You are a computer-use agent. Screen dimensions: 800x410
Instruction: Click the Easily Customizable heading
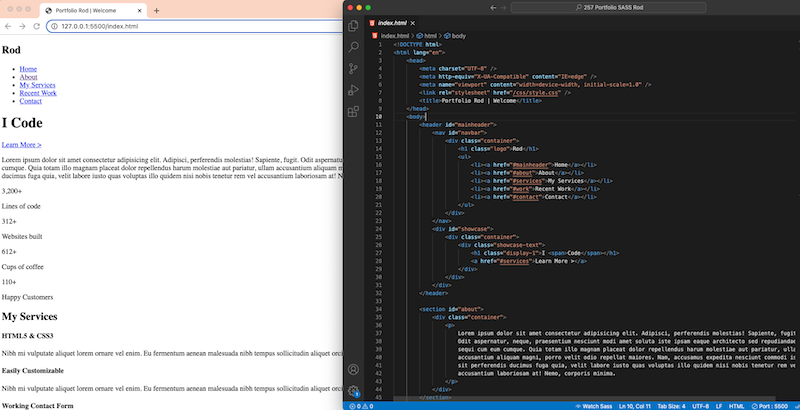[32, 371]
